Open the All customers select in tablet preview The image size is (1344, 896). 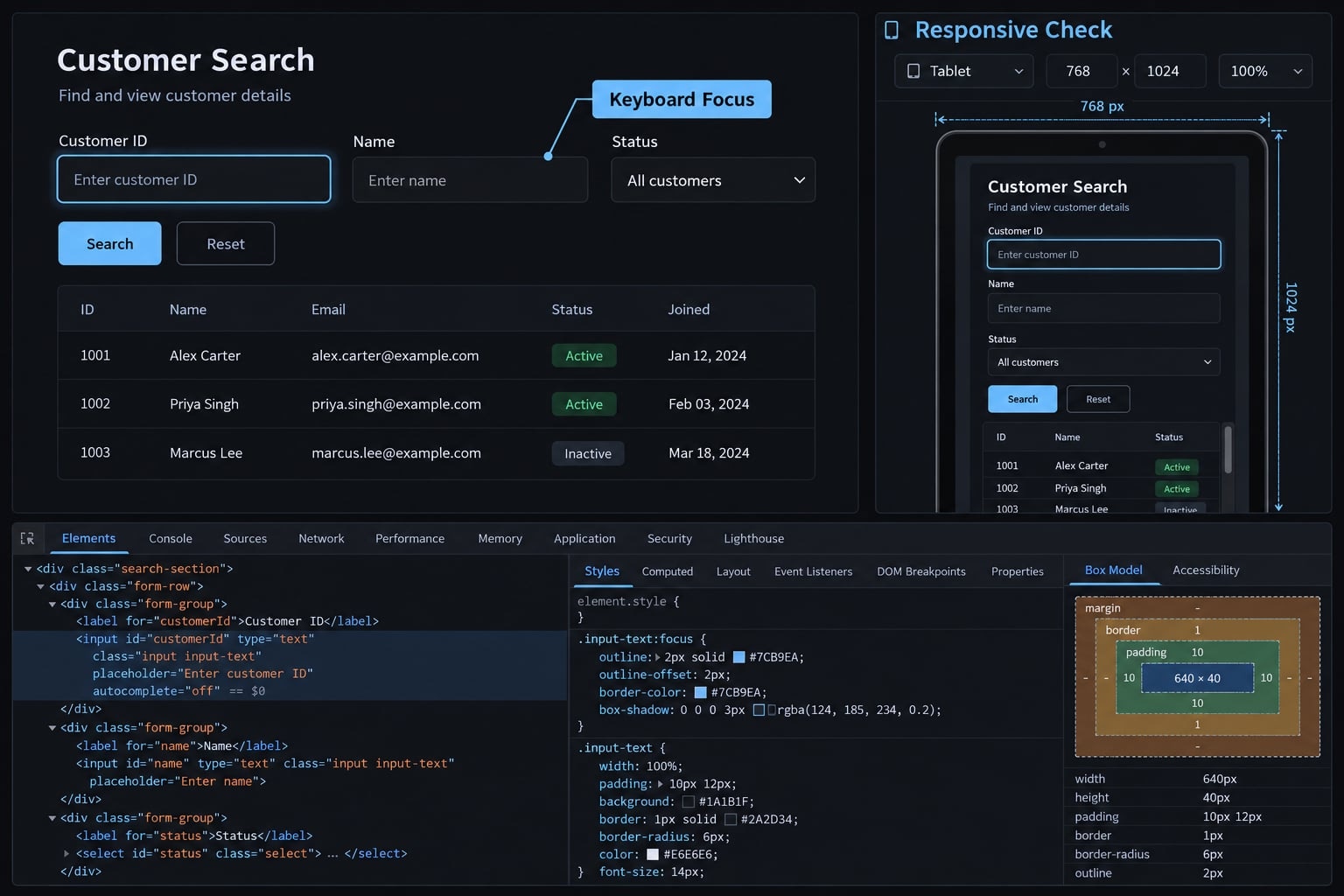coord(1103,362)
